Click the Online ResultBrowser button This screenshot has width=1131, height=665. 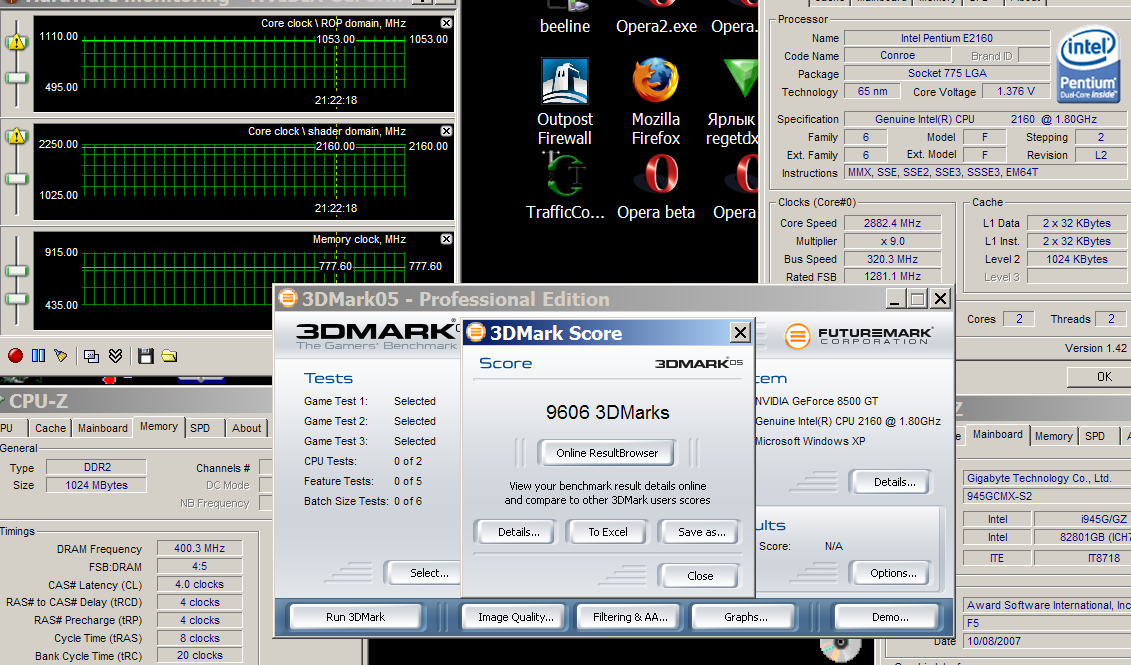[607, 453]
